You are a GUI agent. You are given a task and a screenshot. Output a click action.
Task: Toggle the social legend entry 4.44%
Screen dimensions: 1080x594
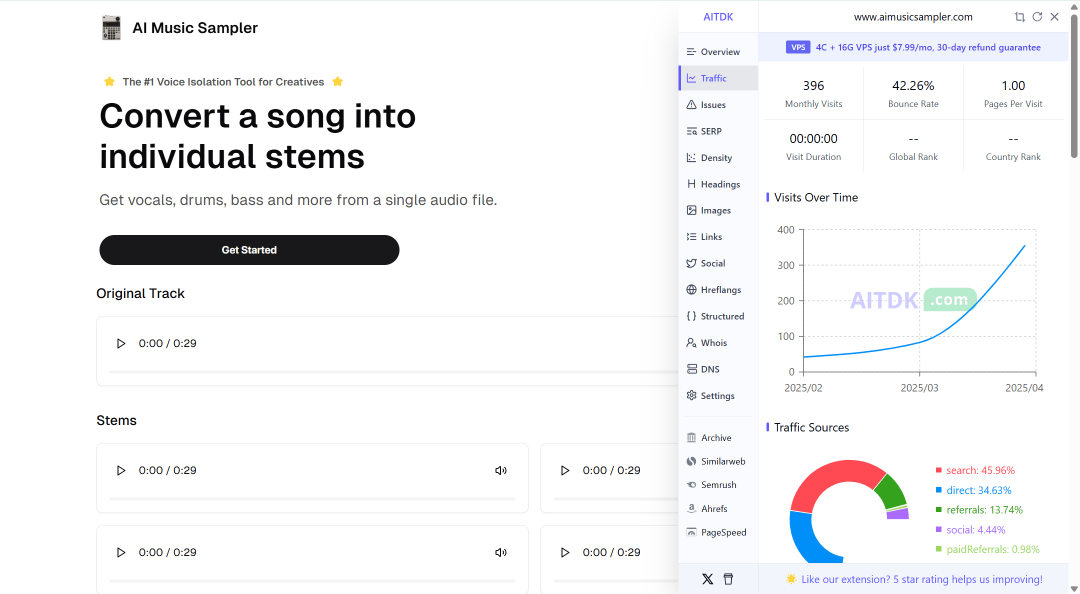970,530
